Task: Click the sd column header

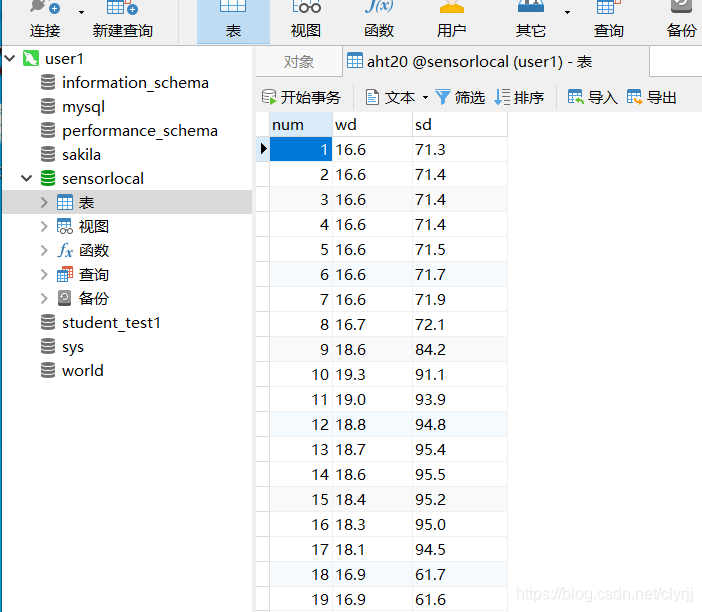Action: (460, 124)
